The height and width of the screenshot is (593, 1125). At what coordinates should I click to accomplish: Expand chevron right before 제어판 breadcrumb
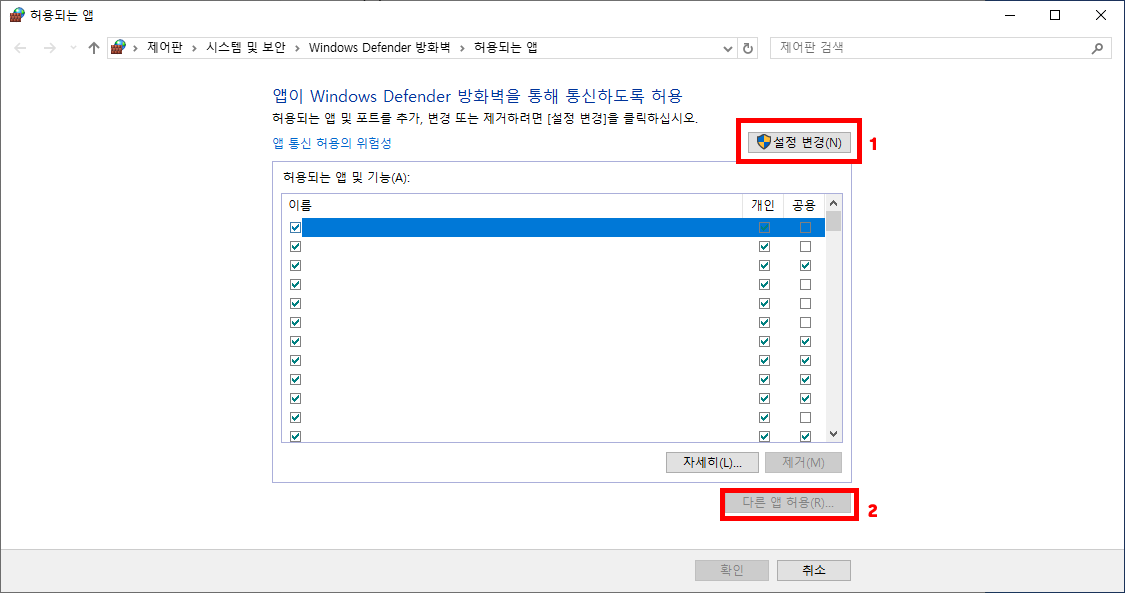pos(136,48)
